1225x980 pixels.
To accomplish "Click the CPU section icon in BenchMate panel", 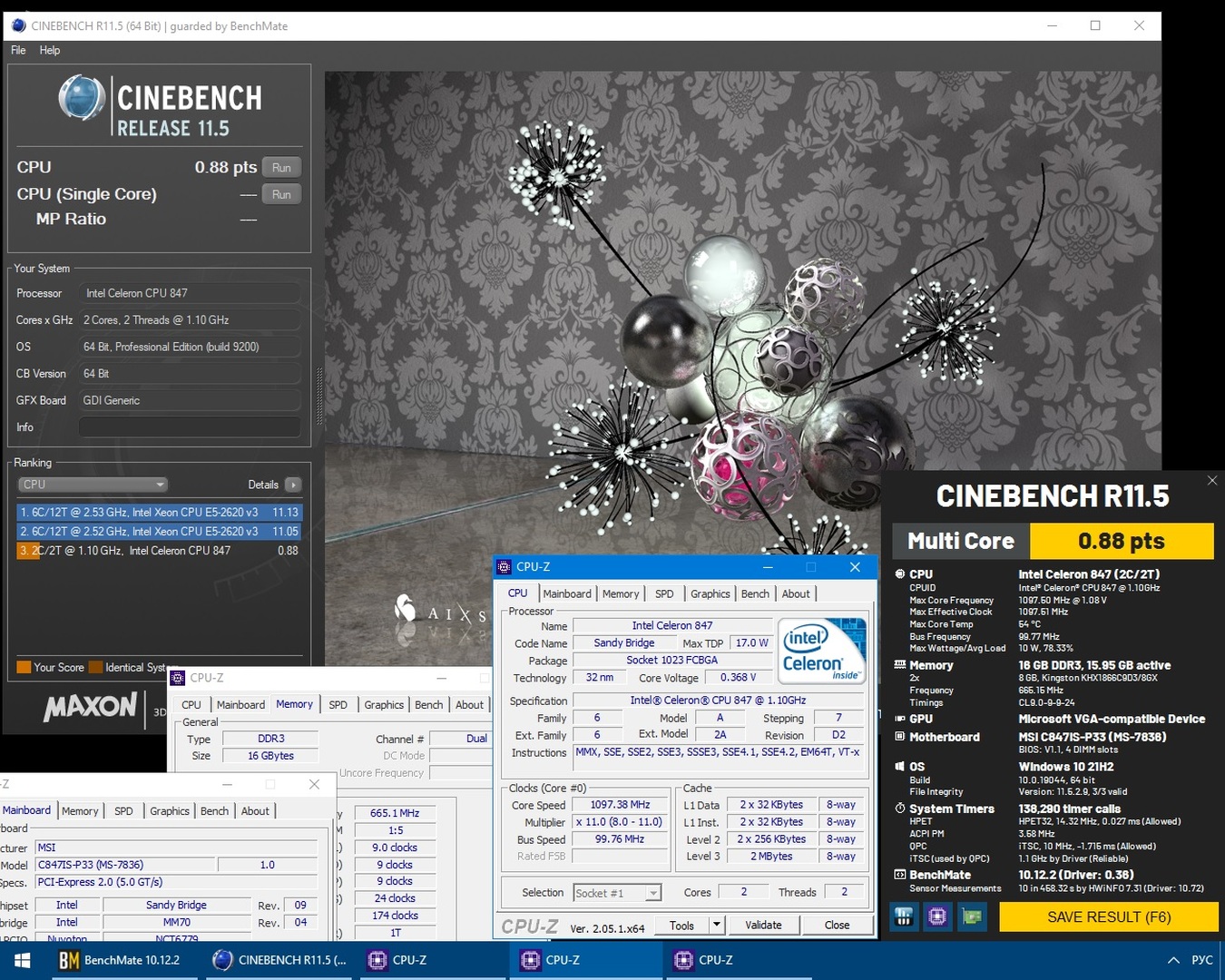I will coord(900,574).
